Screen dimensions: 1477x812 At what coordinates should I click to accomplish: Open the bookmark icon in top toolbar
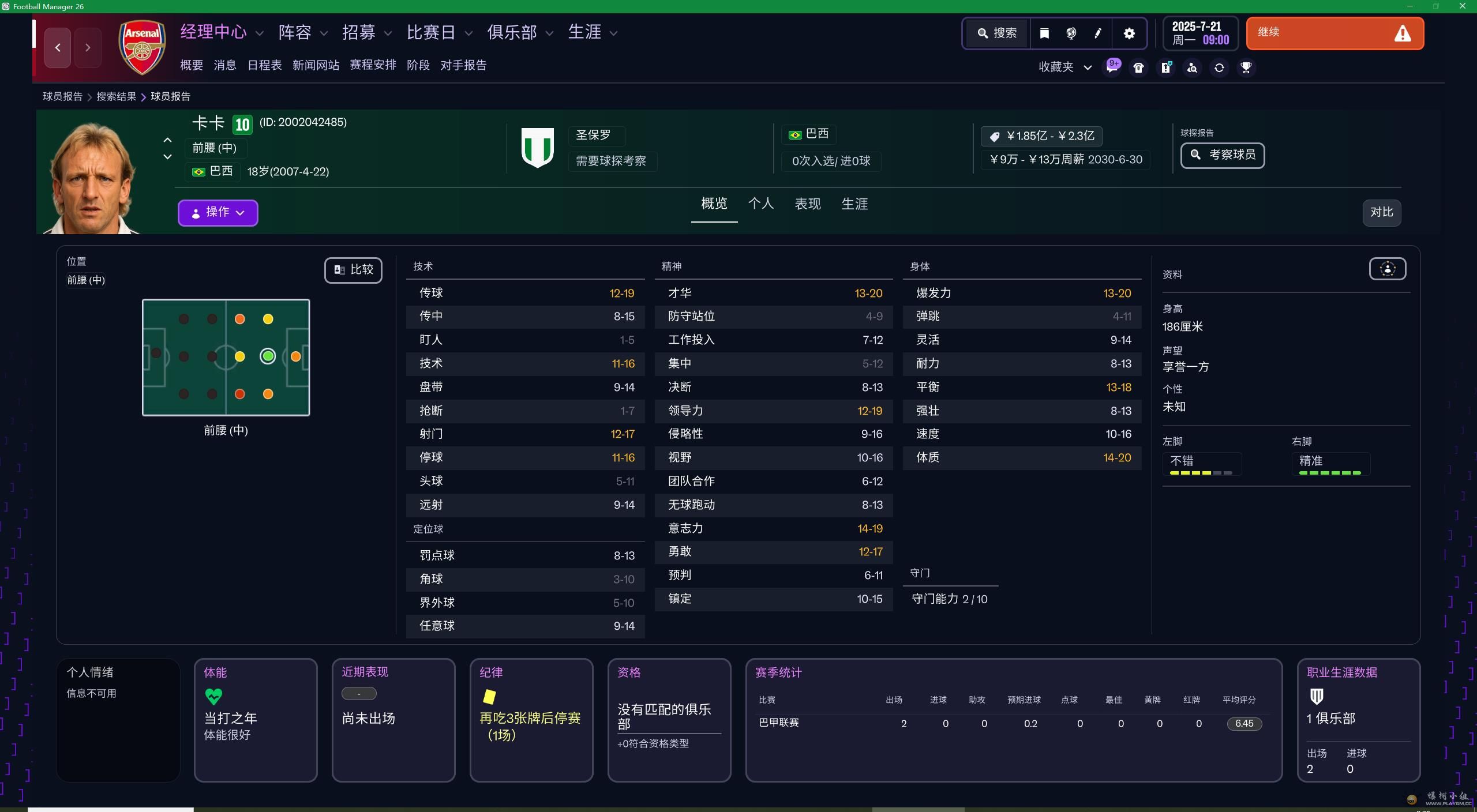coord(1044,33)
